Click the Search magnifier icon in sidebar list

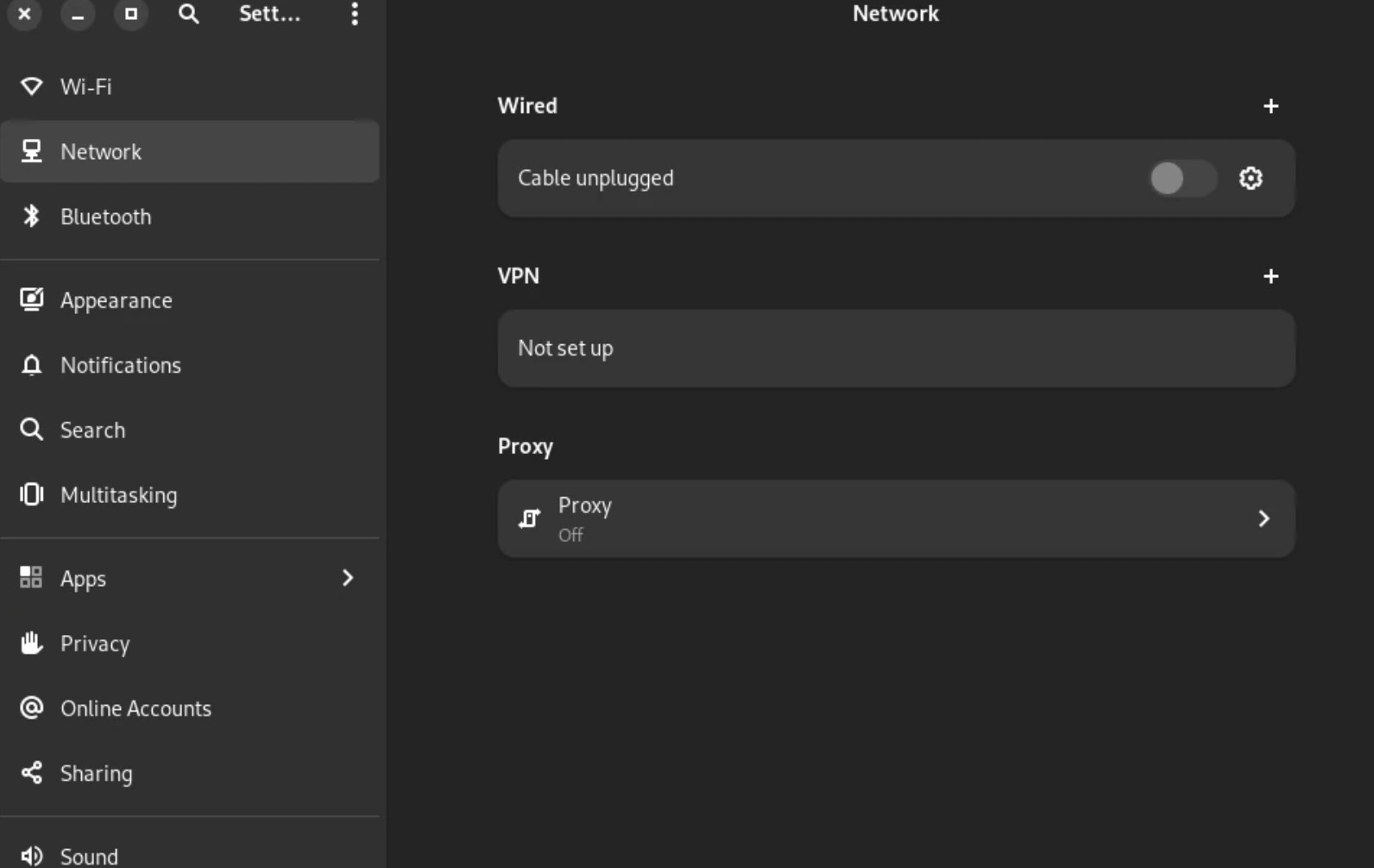tap(32, 430)
